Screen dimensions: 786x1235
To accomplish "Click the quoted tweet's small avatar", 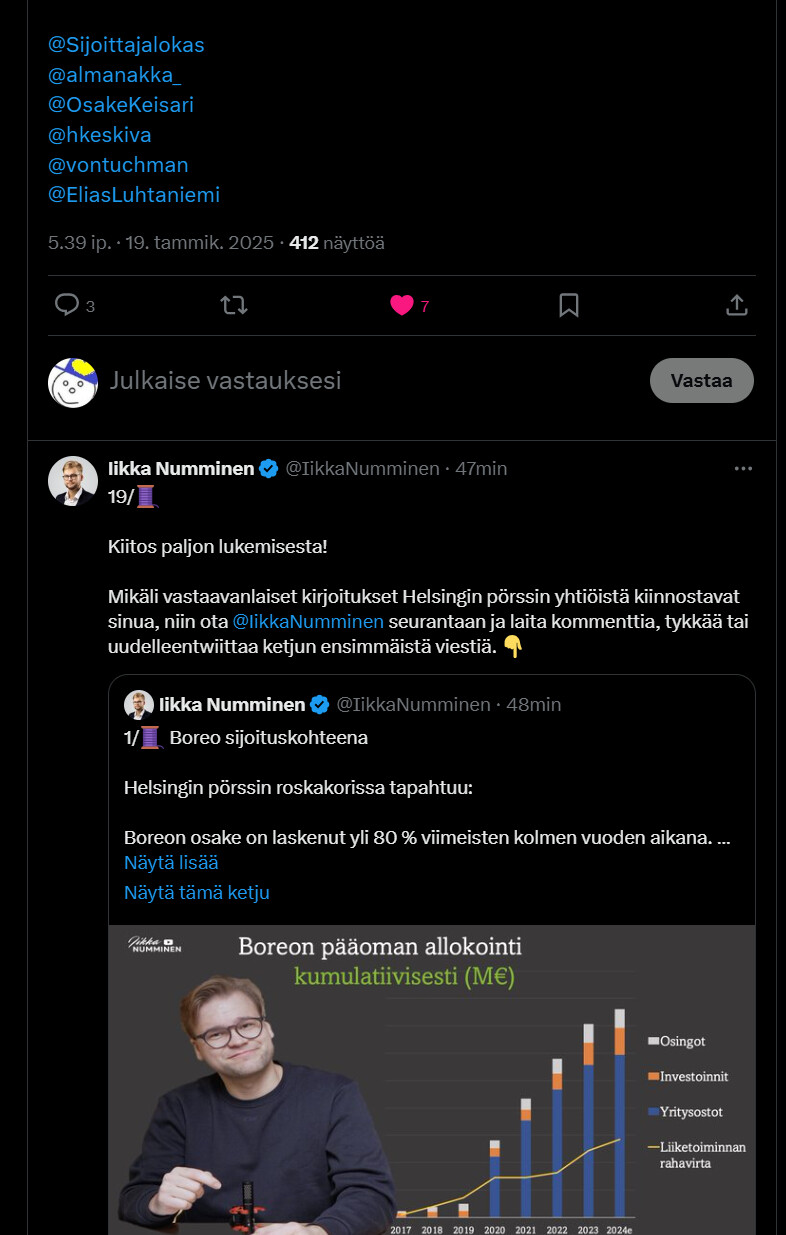I will pos(139,704).
